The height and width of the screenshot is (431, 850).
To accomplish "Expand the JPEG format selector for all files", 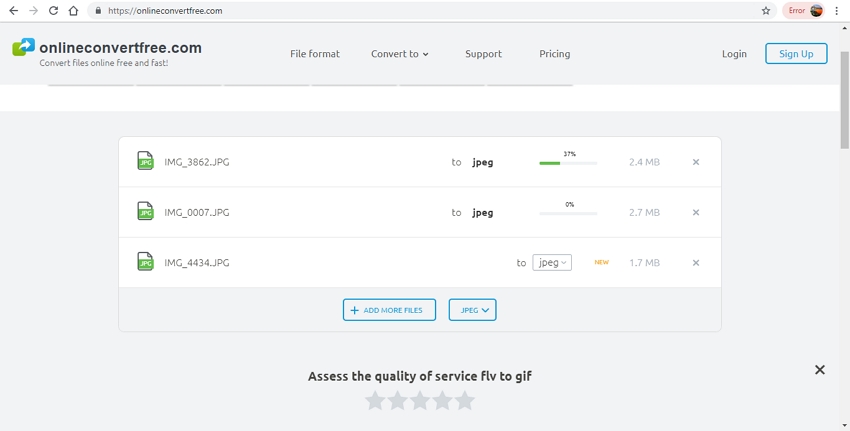I will 472,310.
